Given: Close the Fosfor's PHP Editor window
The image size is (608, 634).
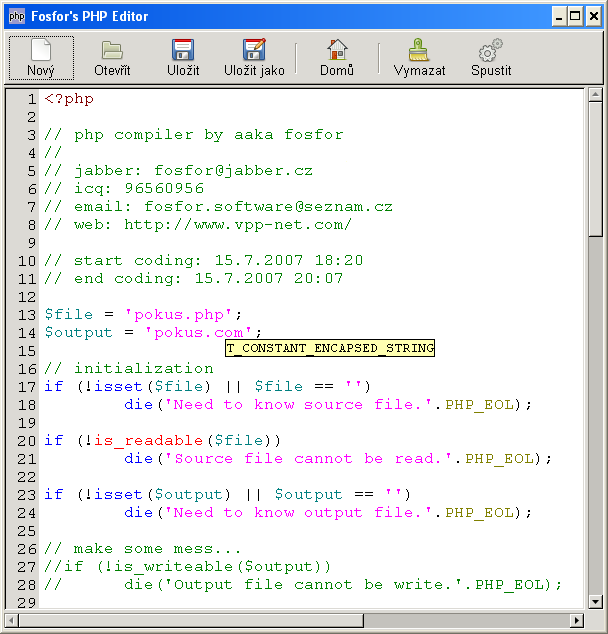Looking at the screenshot, I should point(593,17).
